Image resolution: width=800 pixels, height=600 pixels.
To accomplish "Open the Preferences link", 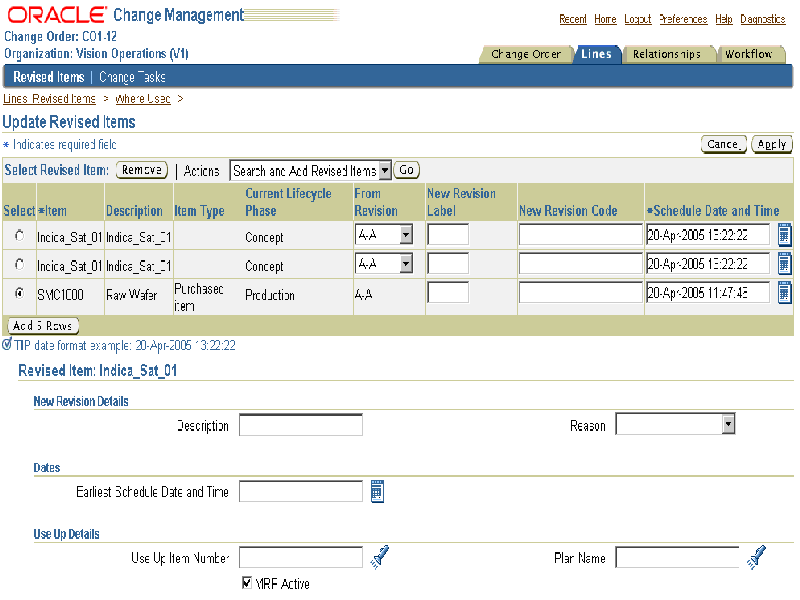I will 683,19.
